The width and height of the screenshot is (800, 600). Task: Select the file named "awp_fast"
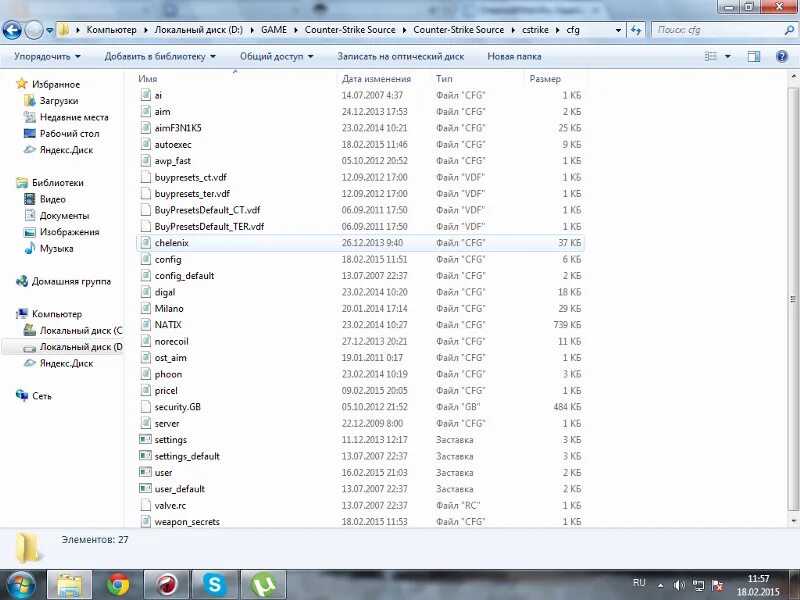tap(172, 161)
